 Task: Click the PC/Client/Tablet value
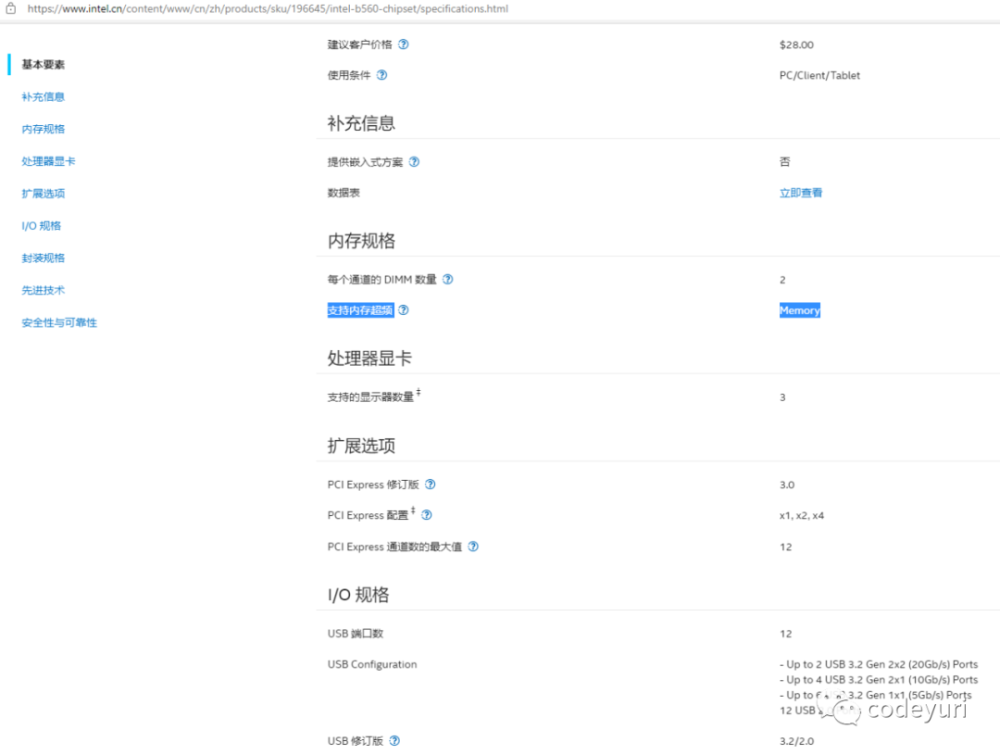820,75
